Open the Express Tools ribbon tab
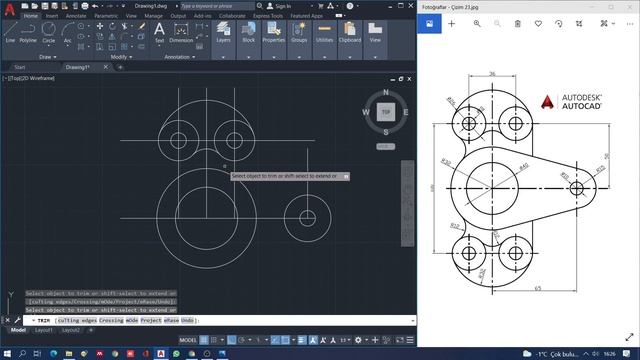Image resolution: width=640 pixels, height=360 pixels. pyautogui.click(x=268, y=16)
